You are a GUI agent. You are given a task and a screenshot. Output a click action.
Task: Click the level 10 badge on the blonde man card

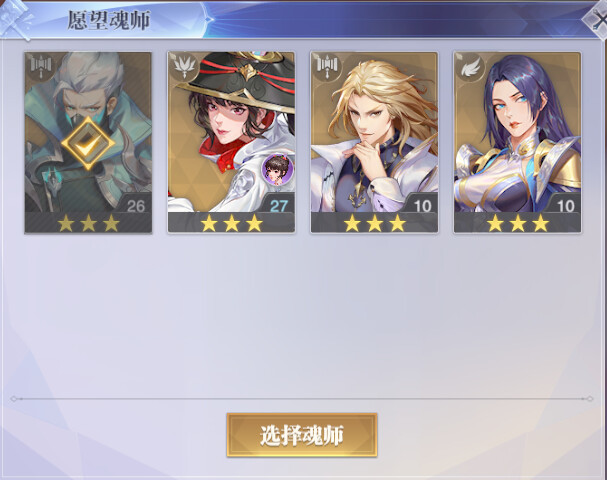click(x=422, y=206)
